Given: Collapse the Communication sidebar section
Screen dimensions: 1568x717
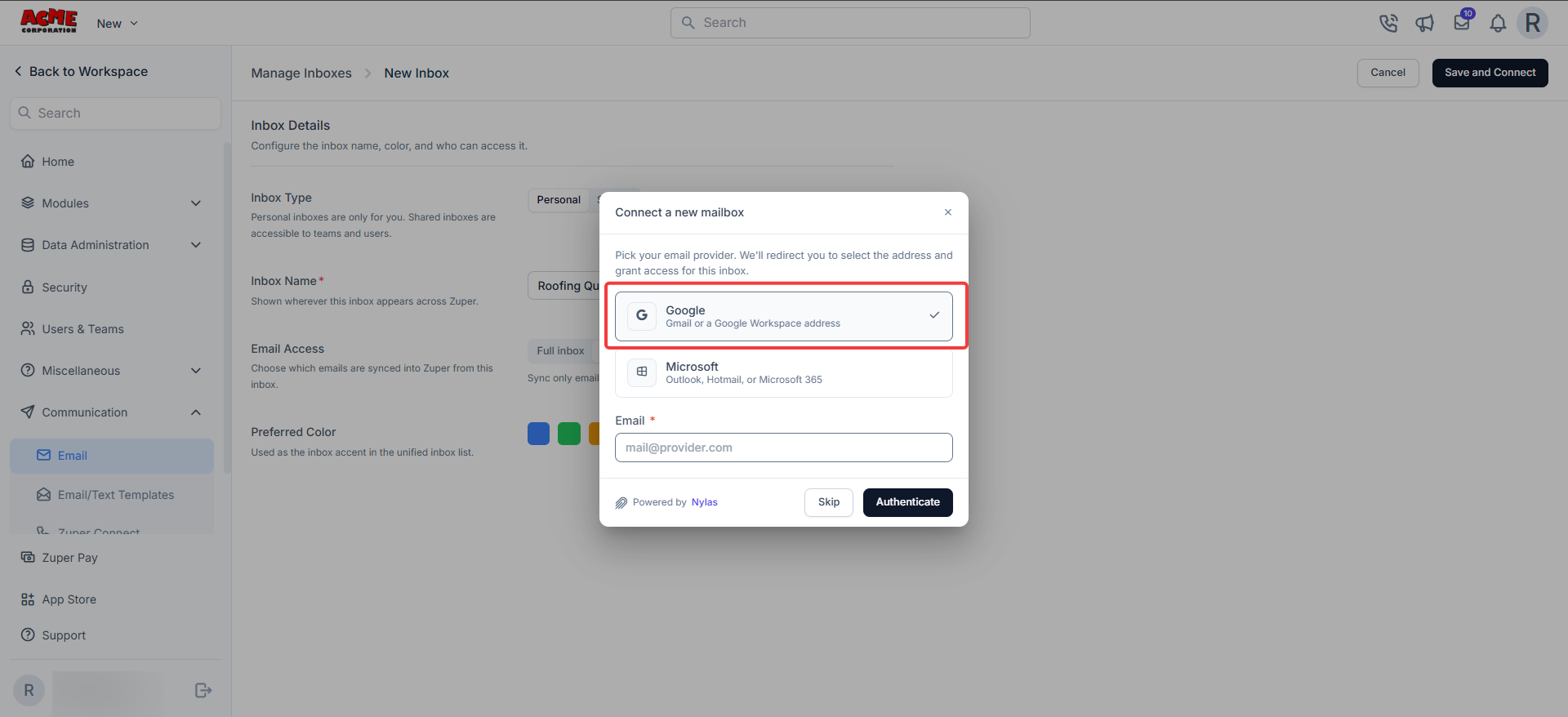Looking at the screenshot, I should click(112, 412).
